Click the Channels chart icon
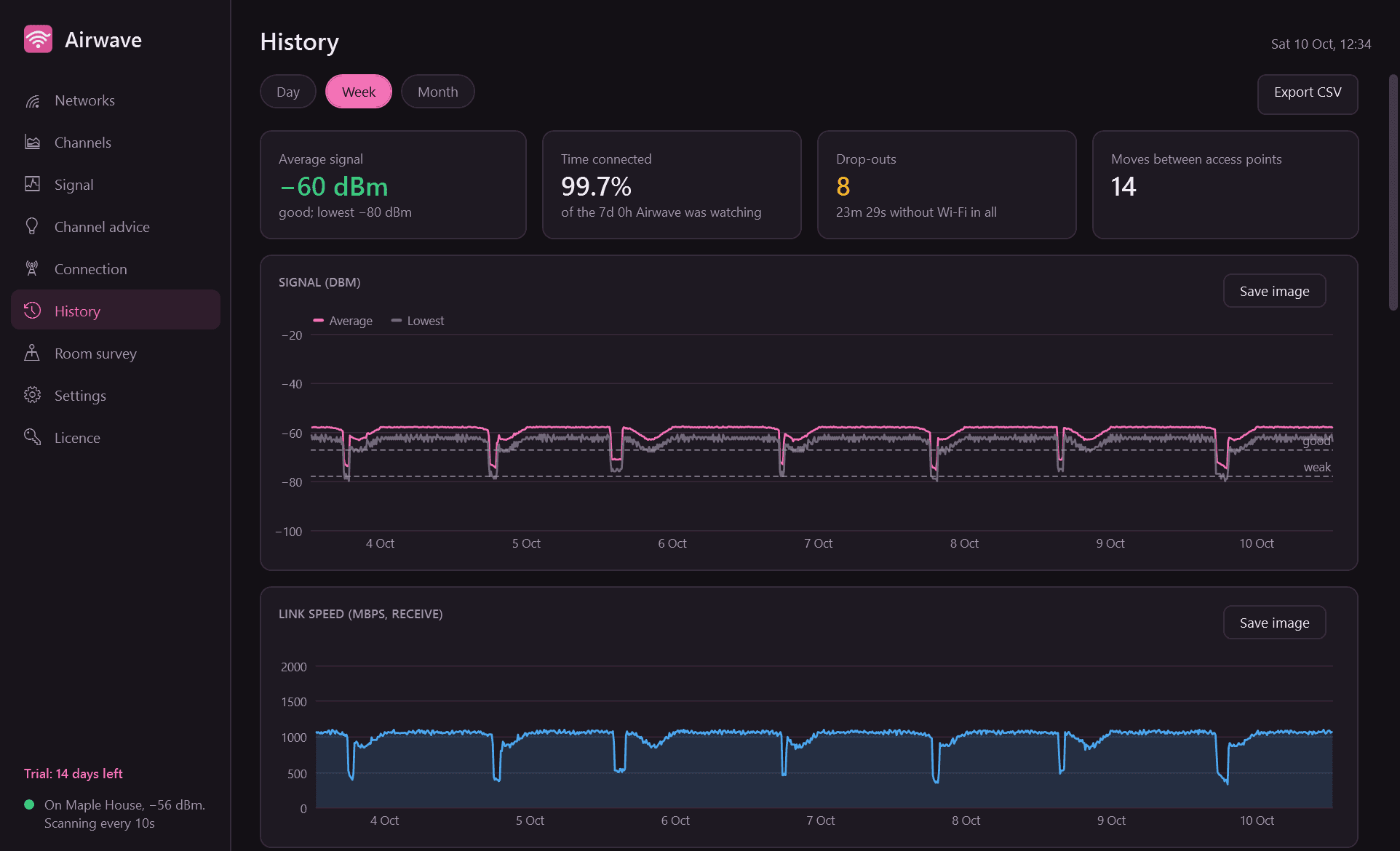The image size is (1400, 851). pos(32,143)
